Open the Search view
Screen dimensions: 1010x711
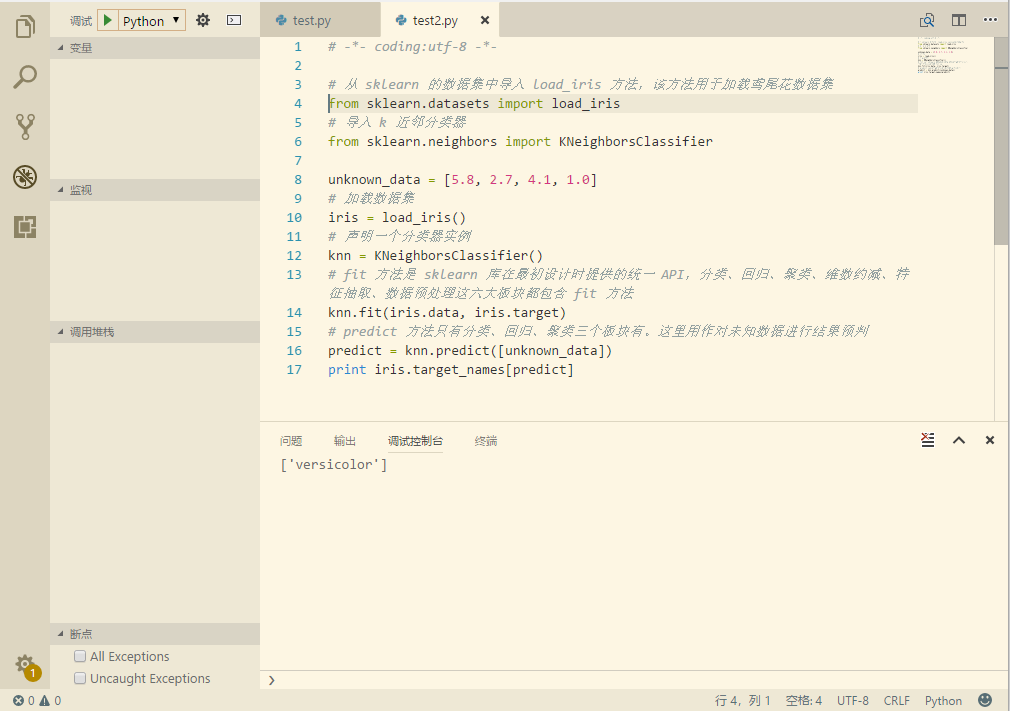pyautogui.click(x=24, y=77)
